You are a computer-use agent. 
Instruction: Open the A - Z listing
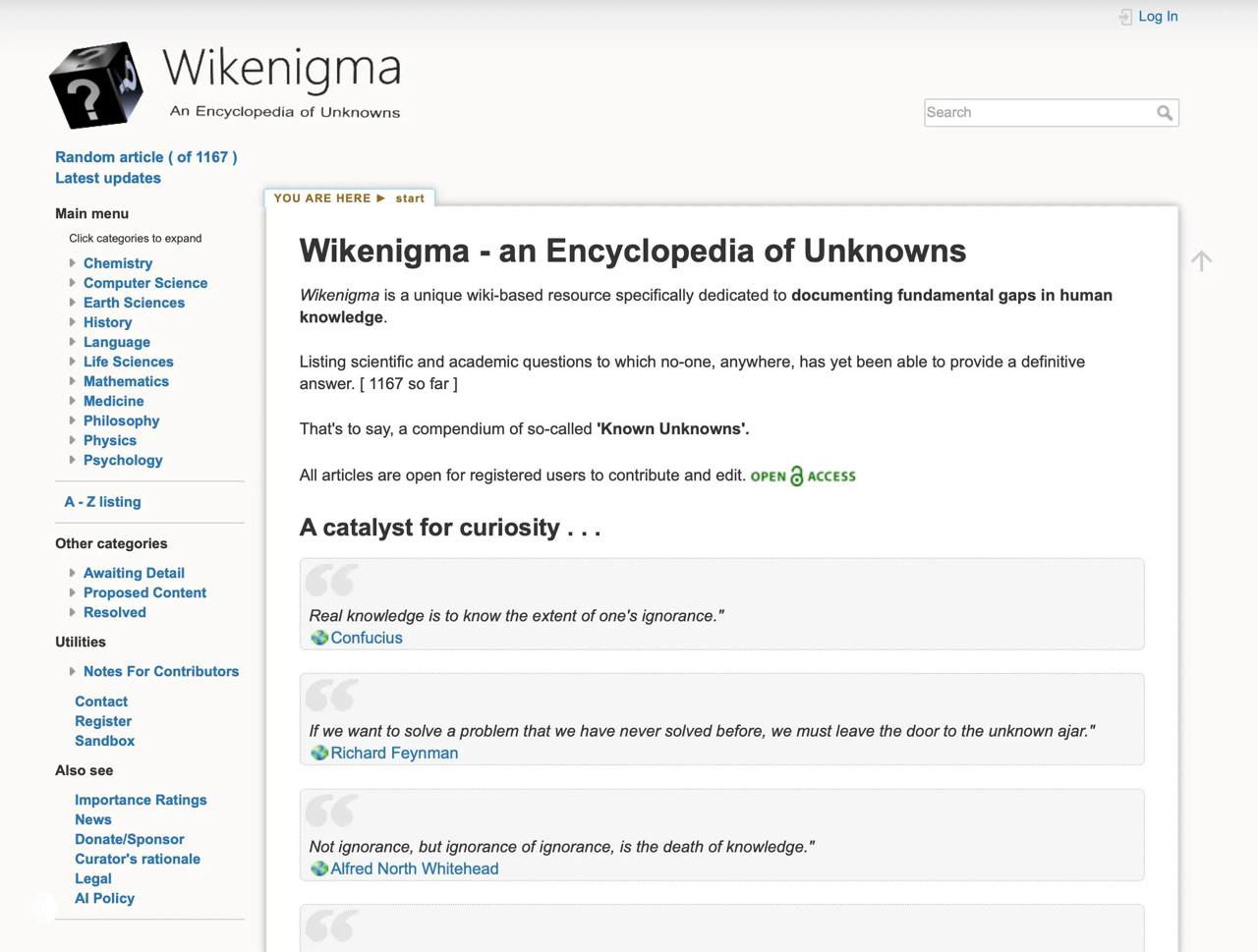click(101, 501)
